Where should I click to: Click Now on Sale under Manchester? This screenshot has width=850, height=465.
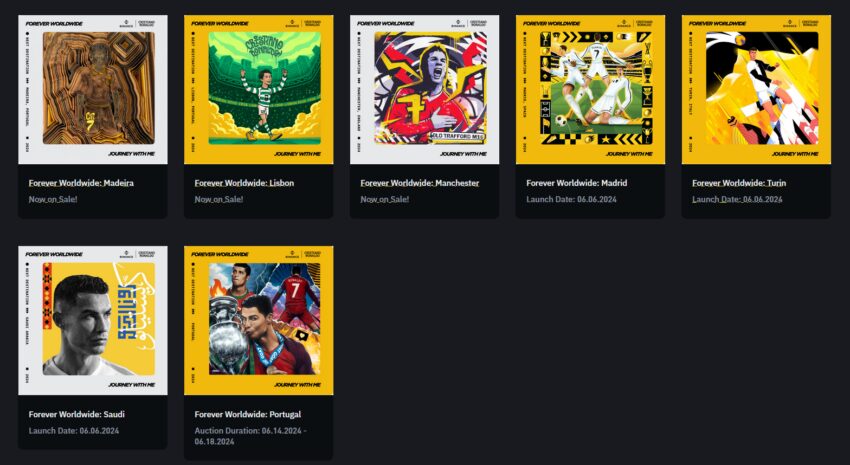coord(385,199)
